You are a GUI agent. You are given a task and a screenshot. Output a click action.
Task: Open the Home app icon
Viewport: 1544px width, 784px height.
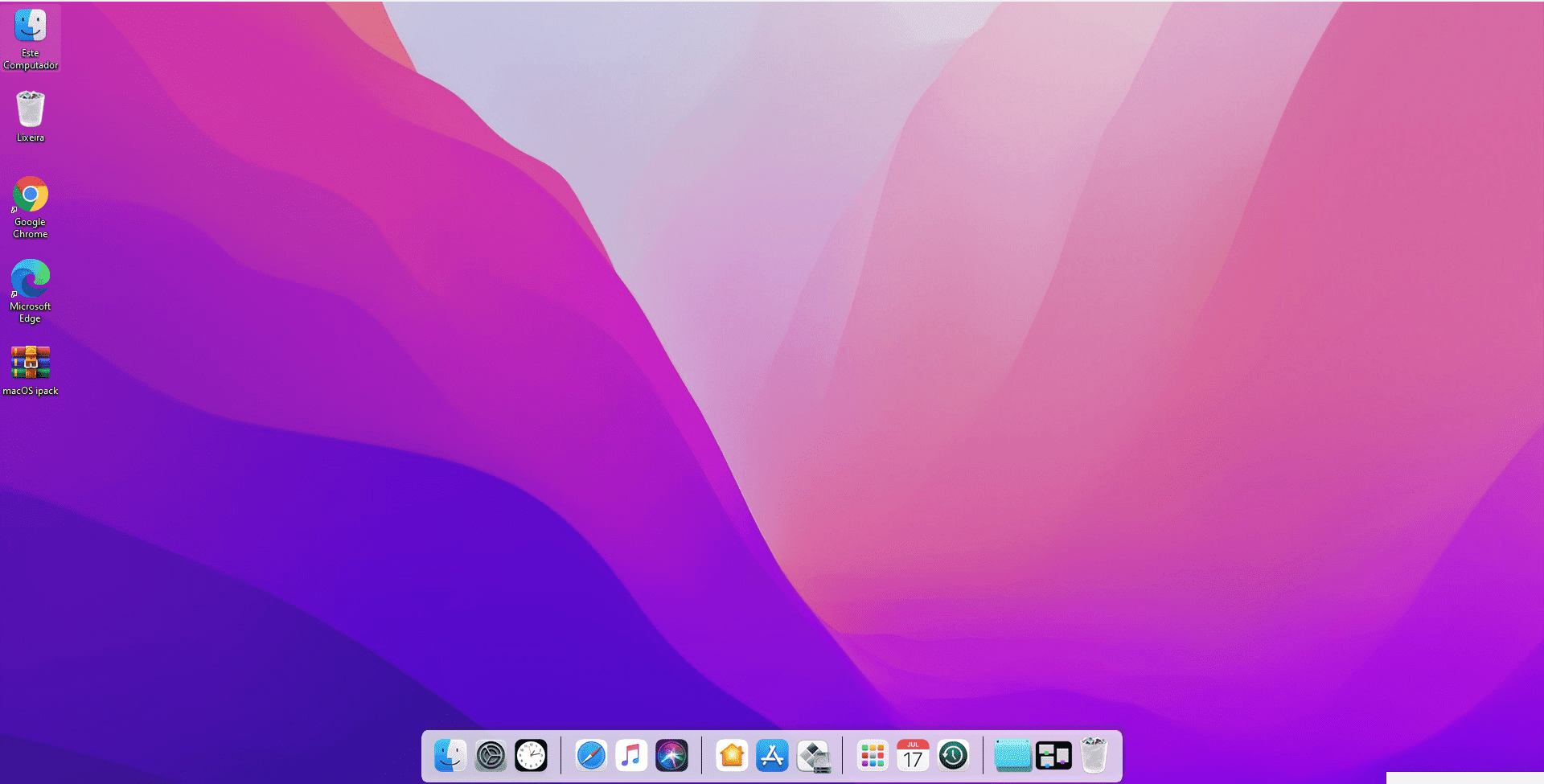point(732,756)
